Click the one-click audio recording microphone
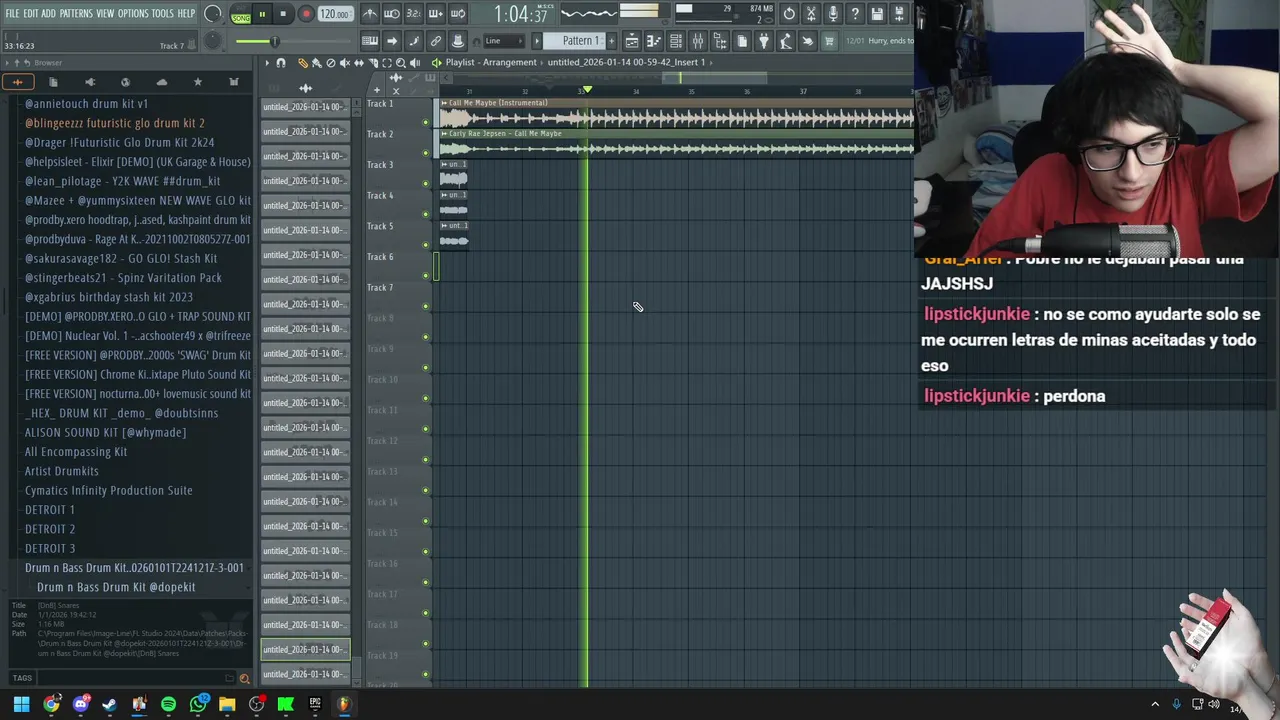This screenshot has width=1280, height=720. [833, 14]
